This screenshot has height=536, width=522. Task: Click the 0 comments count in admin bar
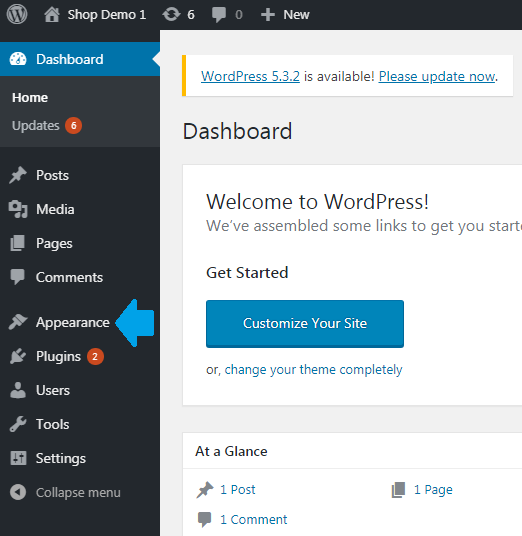[239, 15]
